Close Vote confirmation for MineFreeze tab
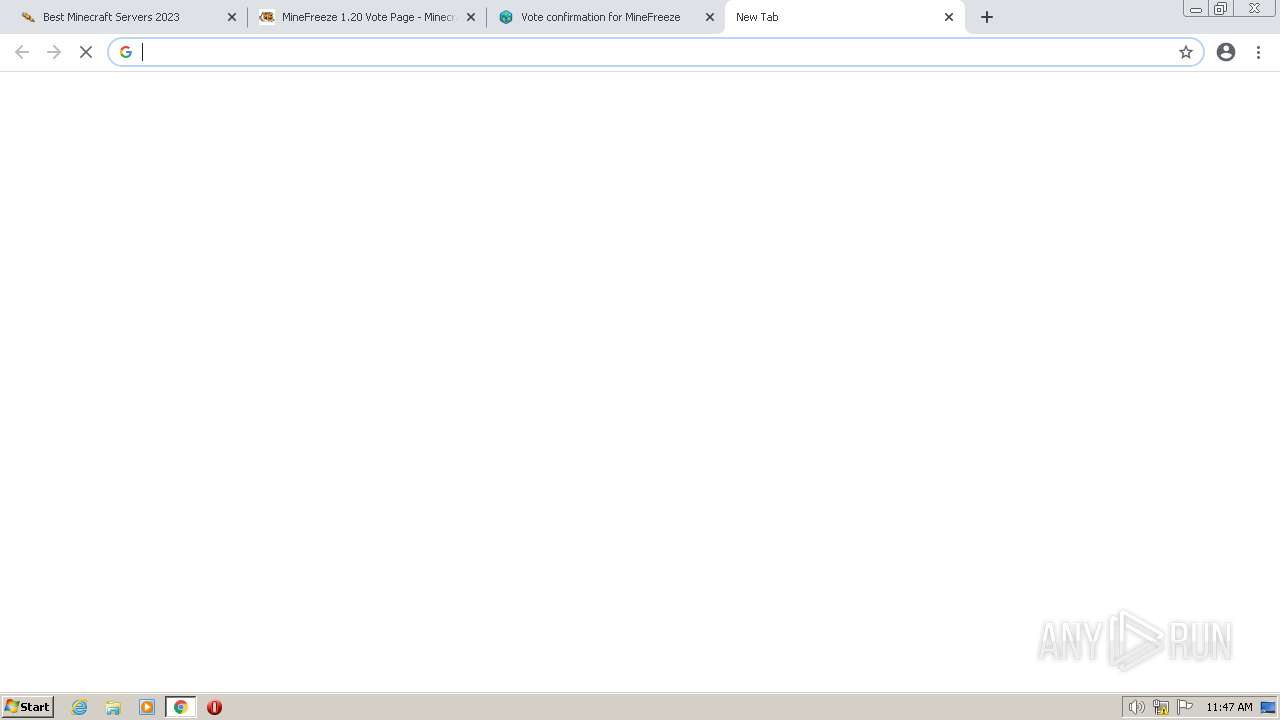This screenshot has height=720, width=1280. (x=710, y=17)
